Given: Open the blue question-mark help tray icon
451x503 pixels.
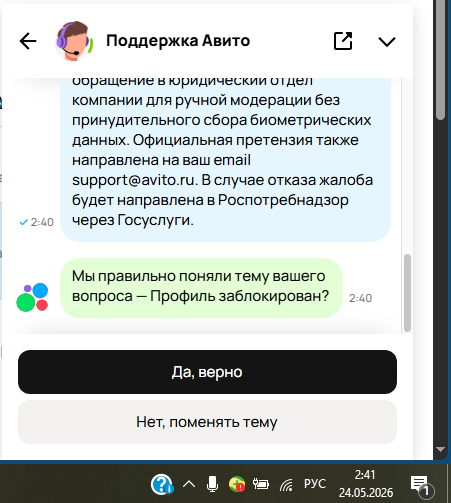Looking at the screenshot, I should 162,484.
